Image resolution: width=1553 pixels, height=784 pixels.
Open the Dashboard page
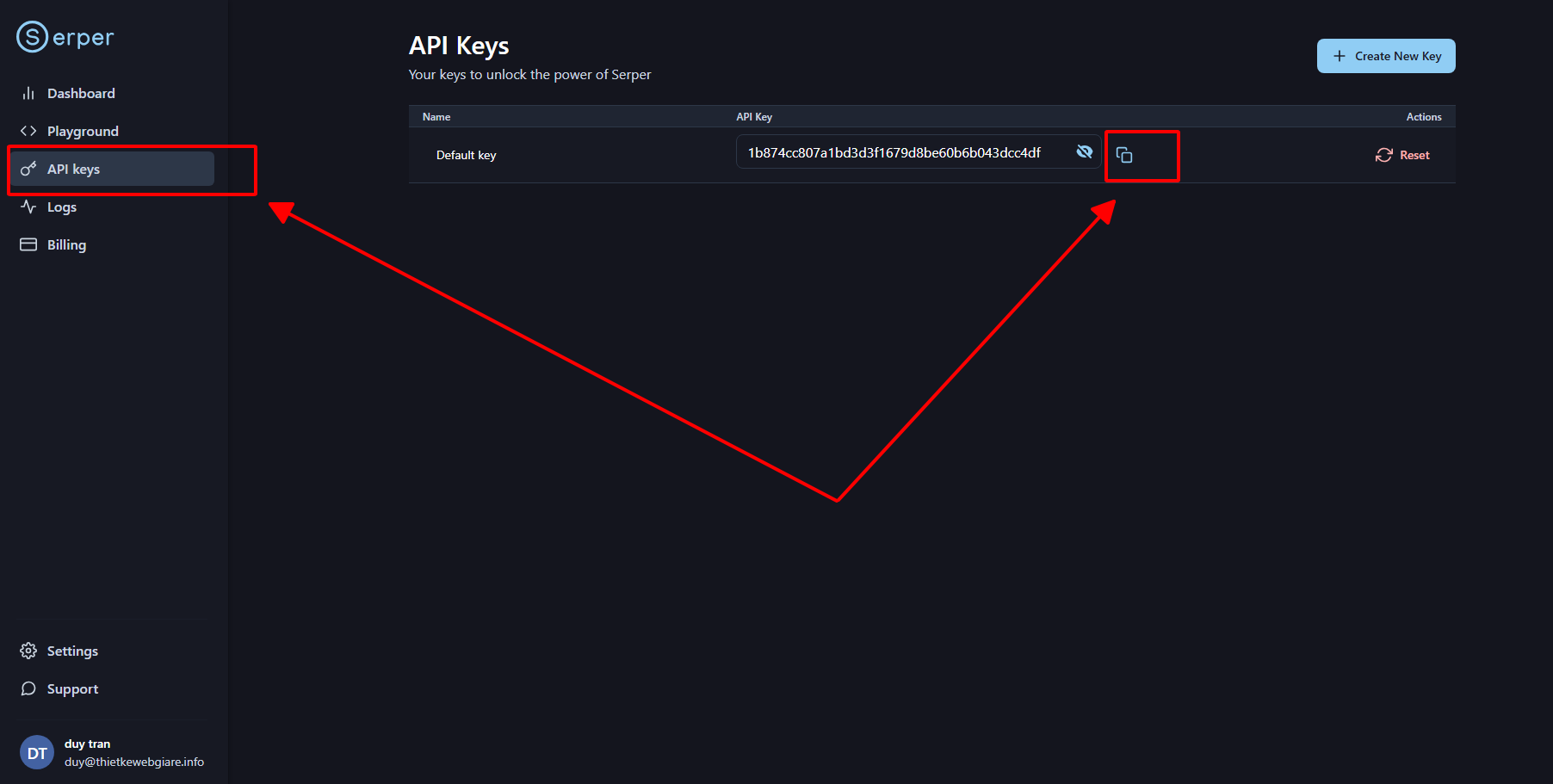[x=81, y=93]
